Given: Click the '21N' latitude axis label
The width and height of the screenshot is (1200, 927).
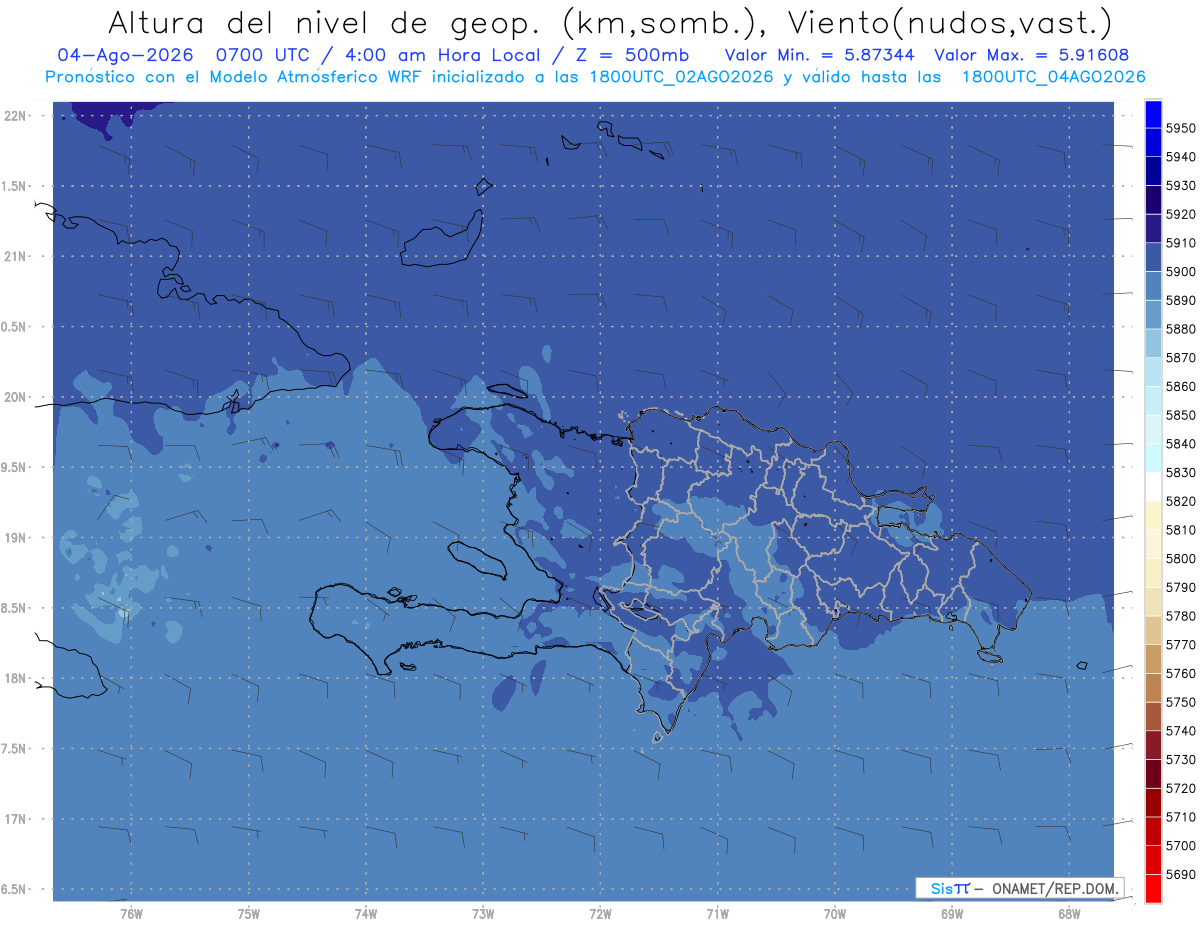Looking at the screenshot, I should [15, 256].
